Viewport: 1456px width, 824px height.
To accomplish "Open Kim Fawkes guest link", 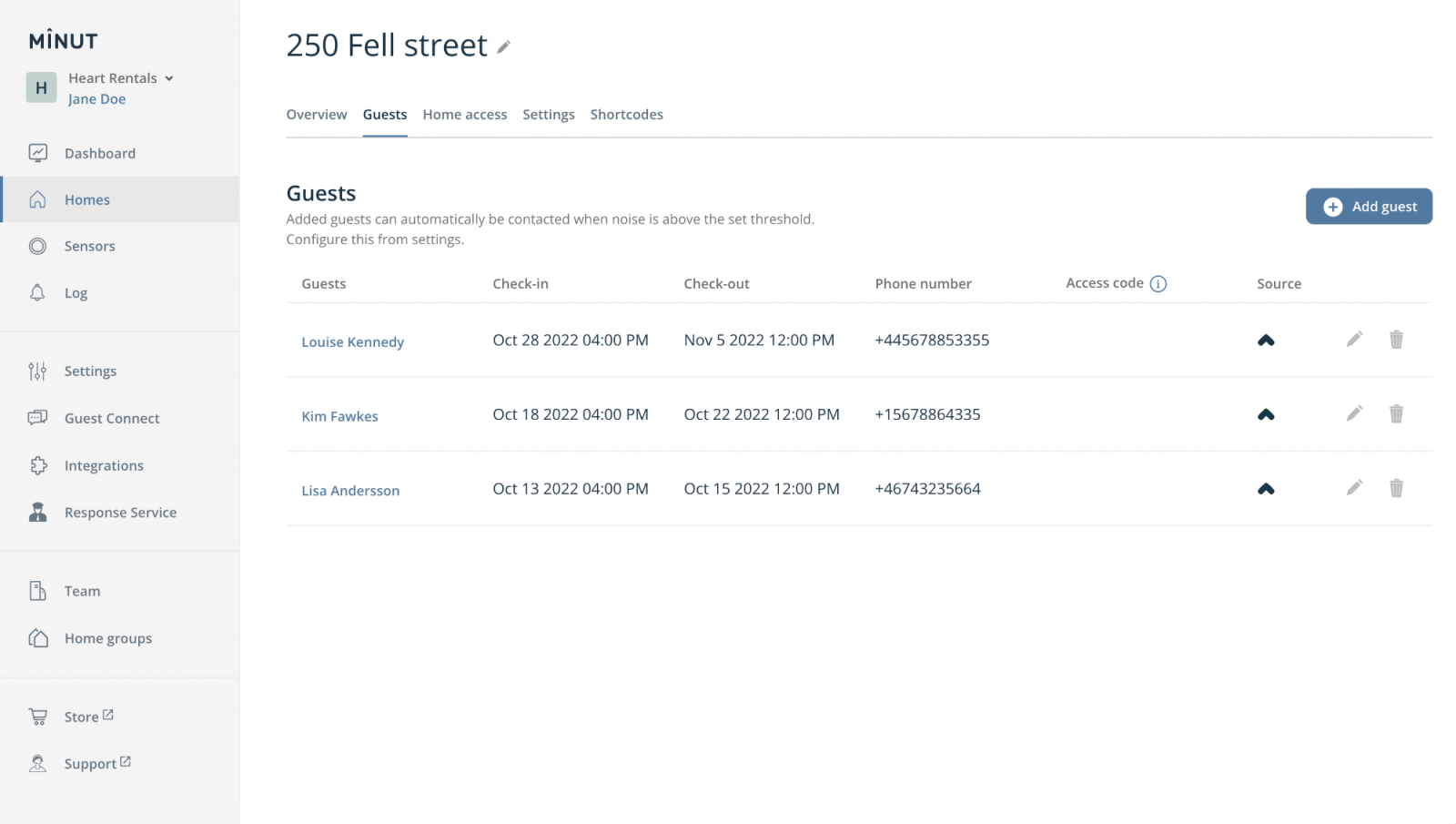I will point(339,416).
